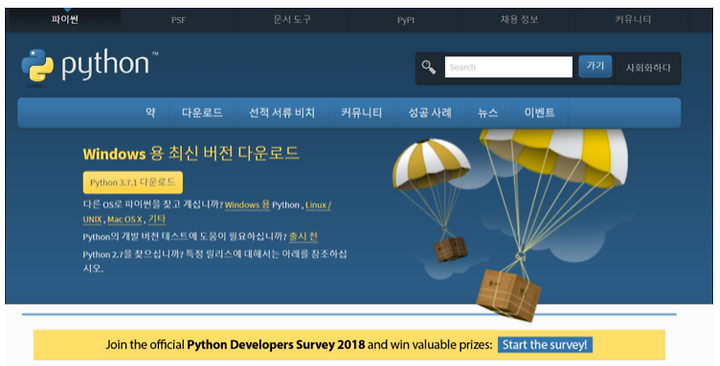This screenshot has height=366, width=720.
Task: Open the 약 navigation menu
Action: (150, 113)
